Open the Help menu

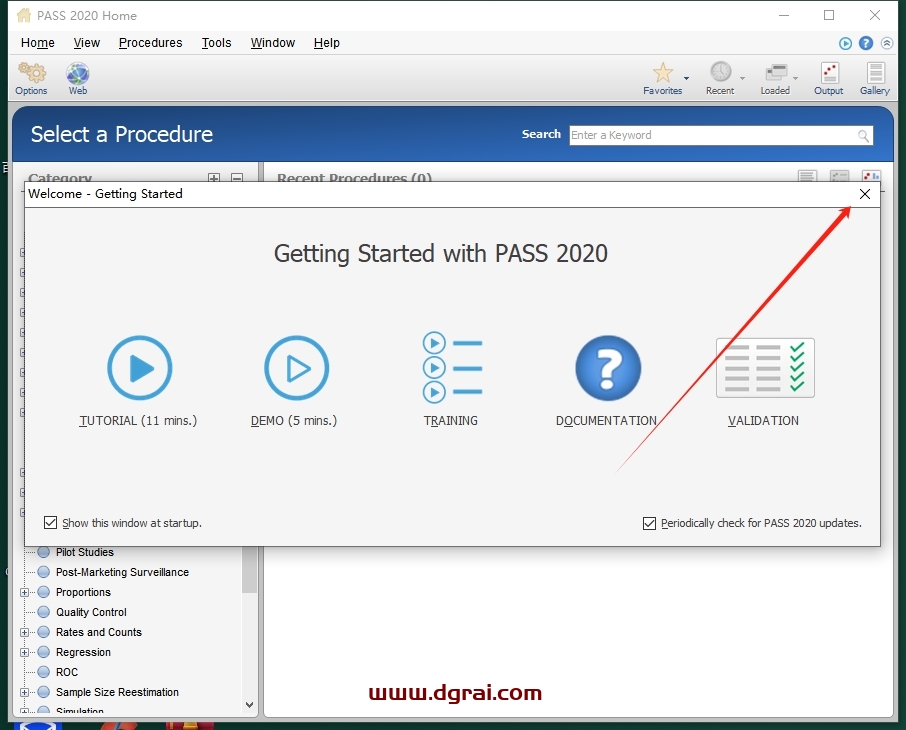point(326,43)
